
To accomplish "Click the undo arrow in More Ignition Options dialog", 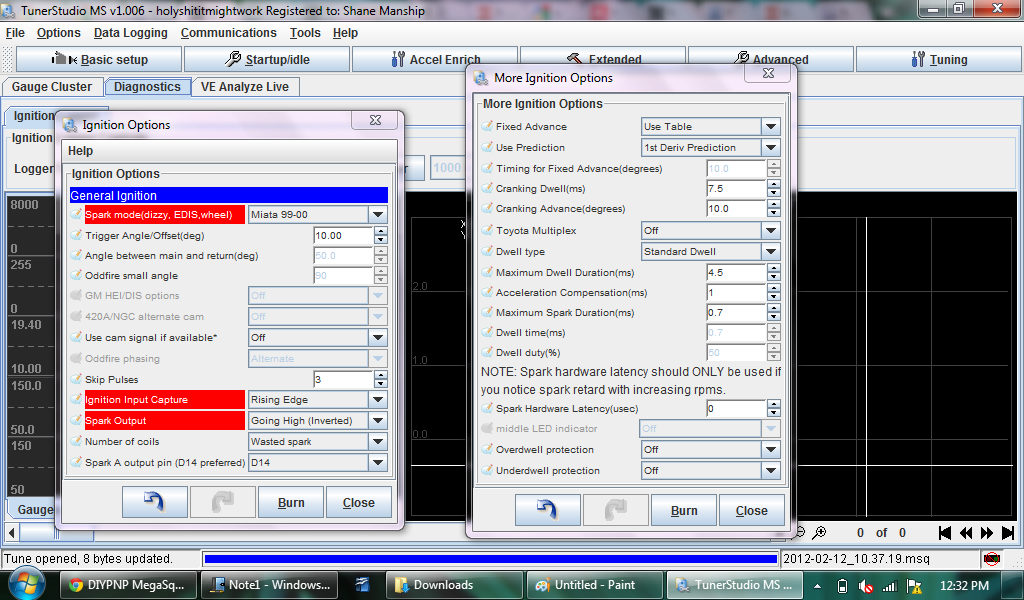I will 547,510.
